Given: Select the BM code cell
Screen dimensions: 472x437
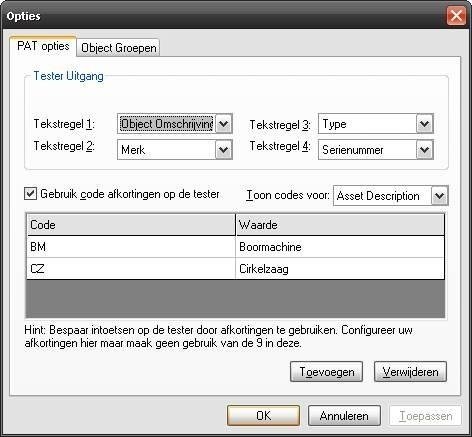Looking at the screenshot, I should tap(131, 247).
